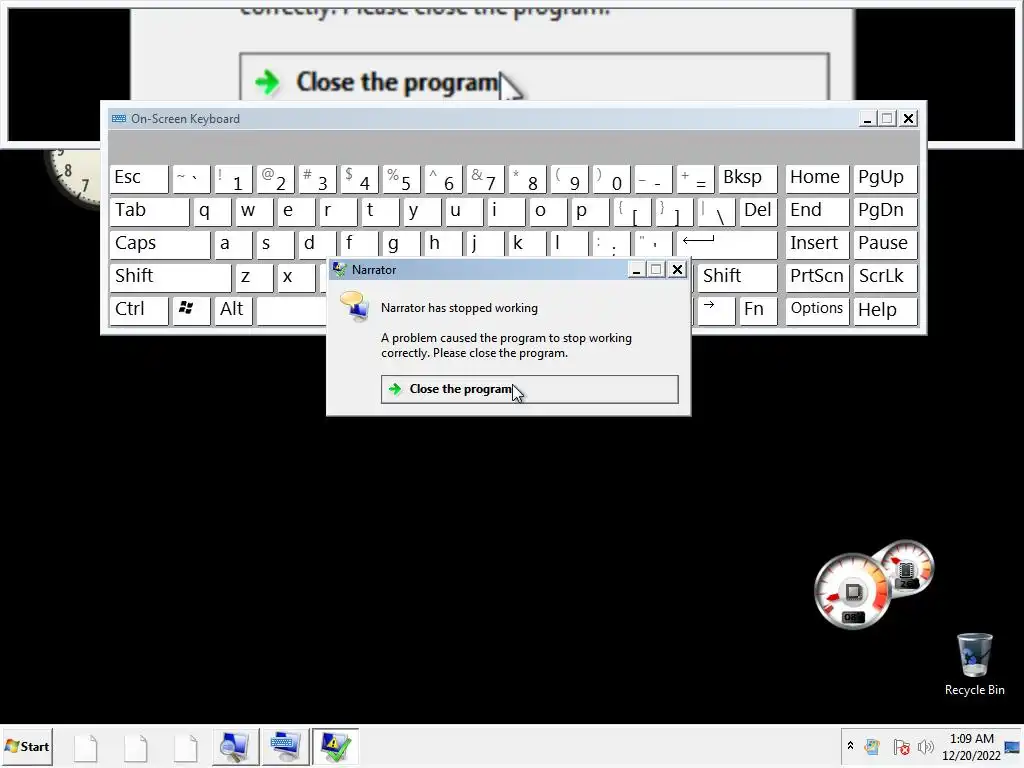Image resolution: width=1024 pixels, height=768 pixels.
Task: Open the volume speaker tray icon
Action: click(925, 746)
